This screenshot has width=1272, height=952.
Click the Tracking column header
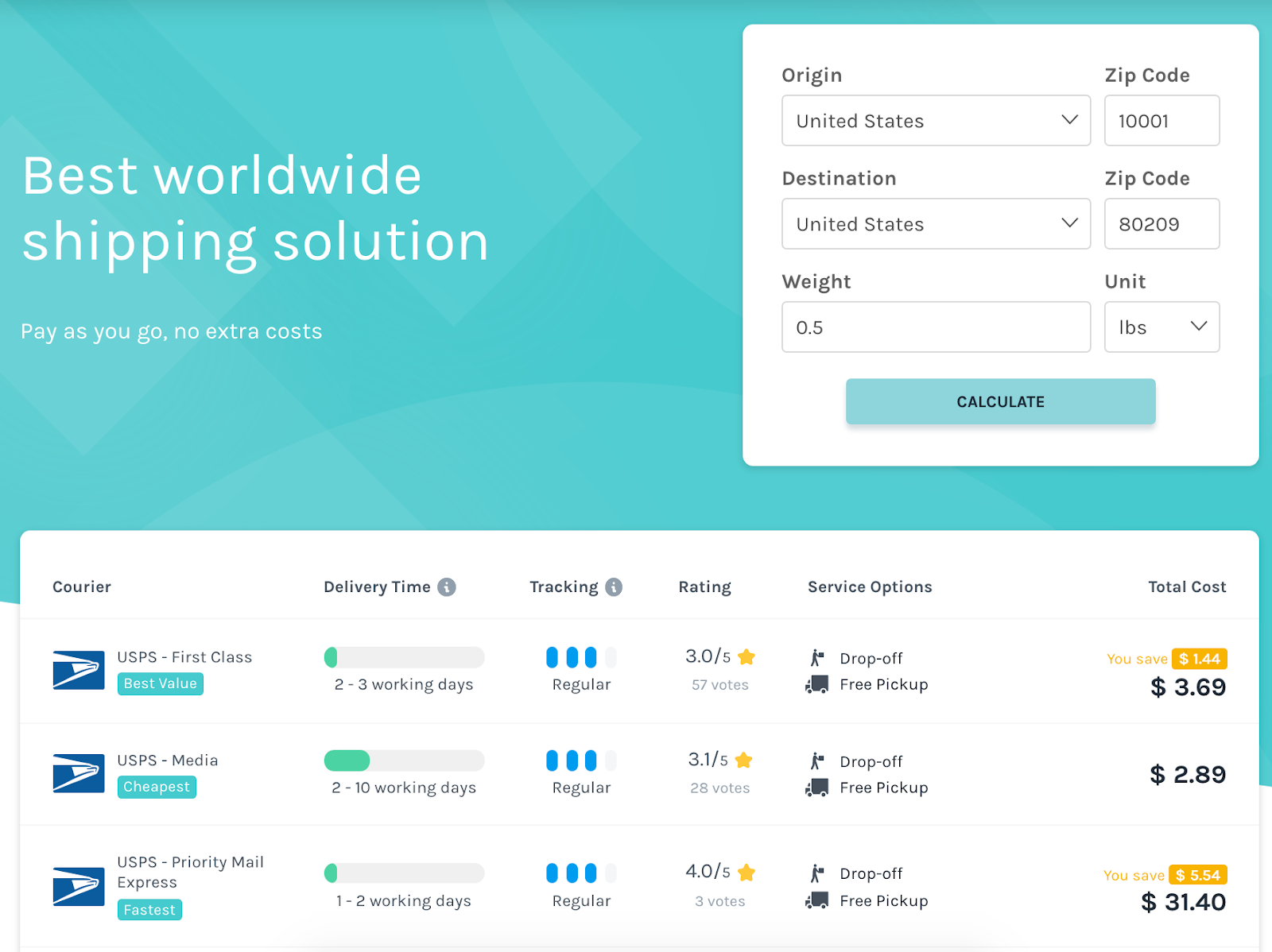tap(564, 587)
